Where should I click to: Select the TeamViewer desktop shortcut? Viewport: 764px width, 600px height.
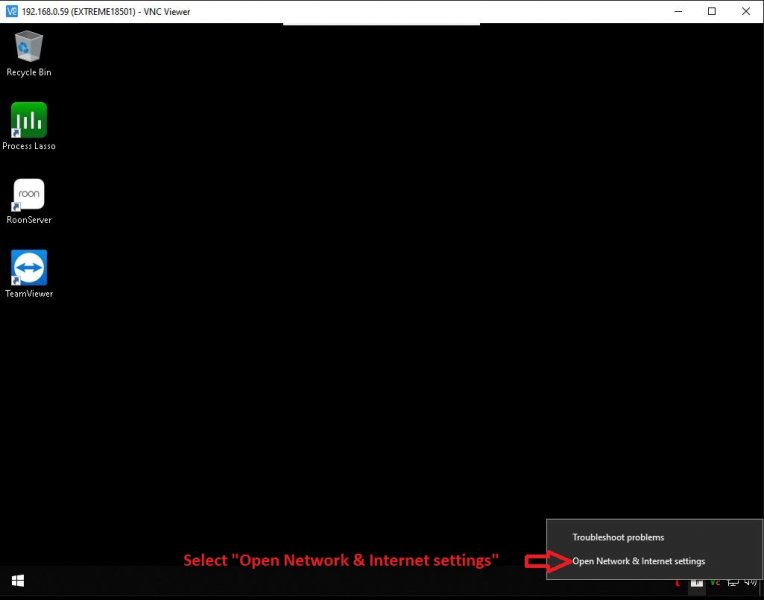[x=29, y=268]
